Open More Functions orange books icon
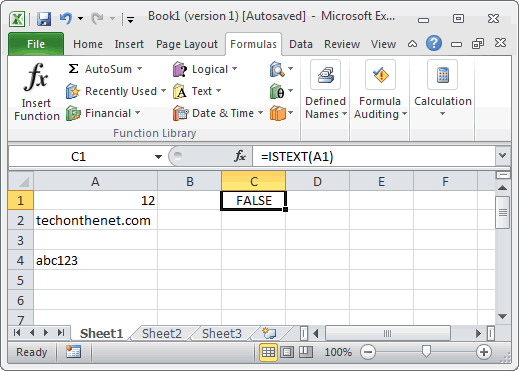This screenshot has height=371, width=519. pos(278,113)
